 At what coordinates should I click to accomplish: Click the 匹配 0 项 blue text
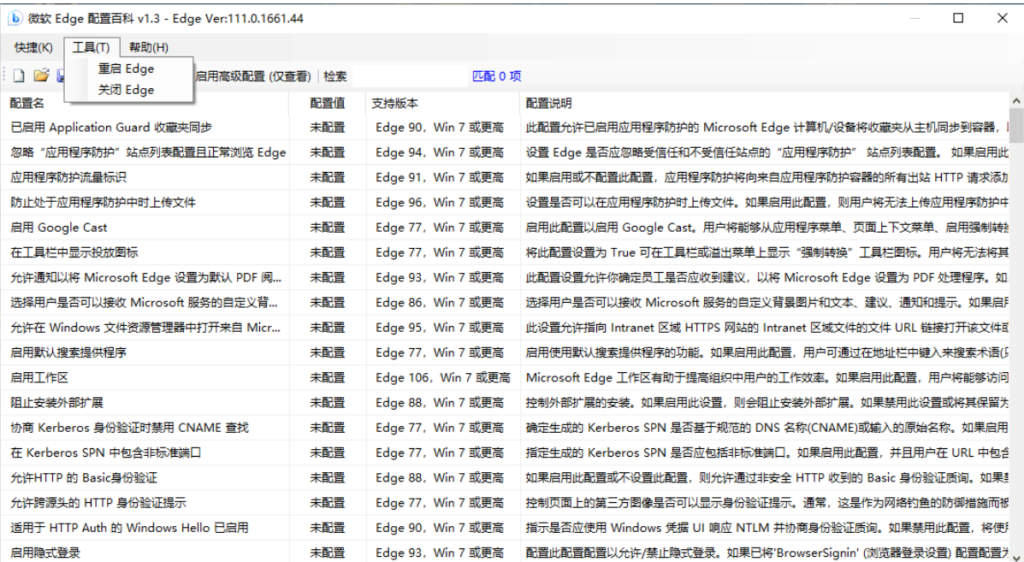tap(496, 76)
